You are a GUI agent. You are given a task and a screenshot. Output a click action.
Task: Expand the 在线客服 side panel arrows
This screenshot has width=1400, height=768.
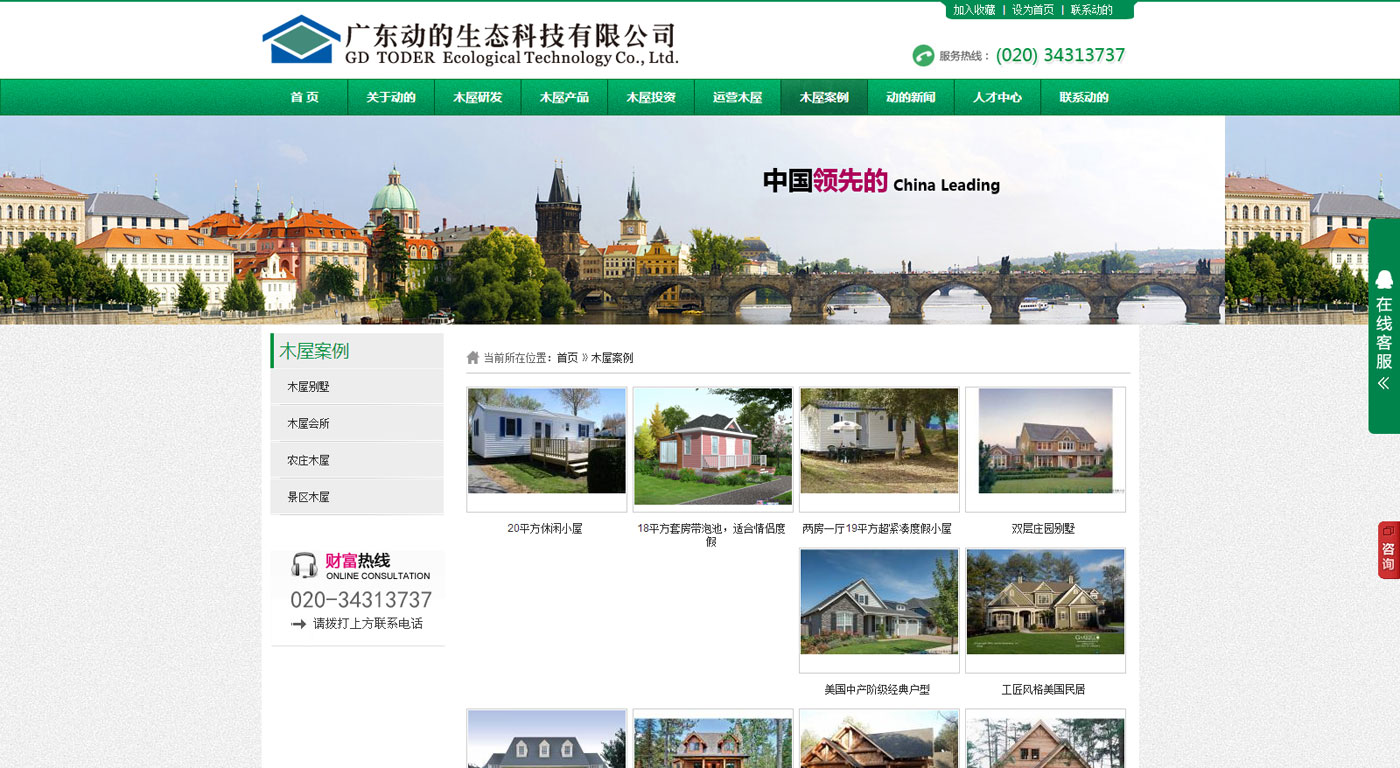tap(1384, 383)
